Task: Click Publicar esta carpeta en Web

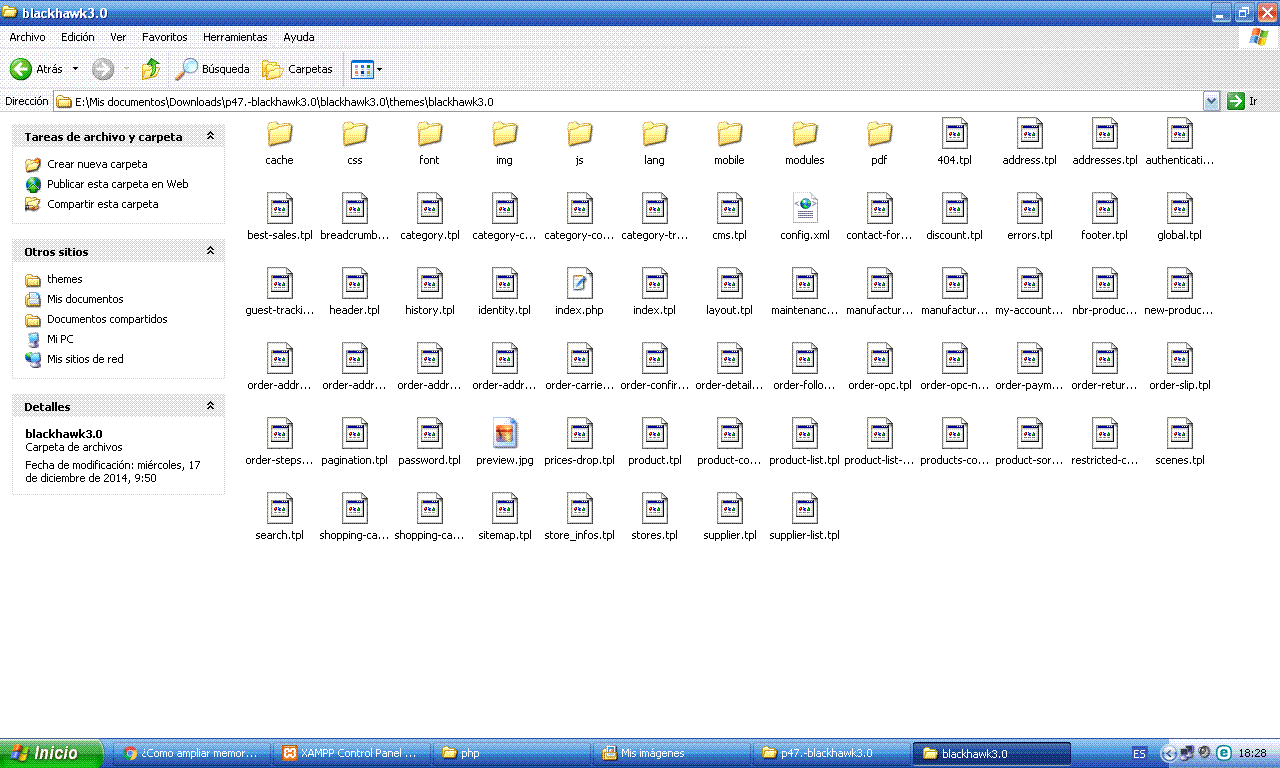Action: 118,184
